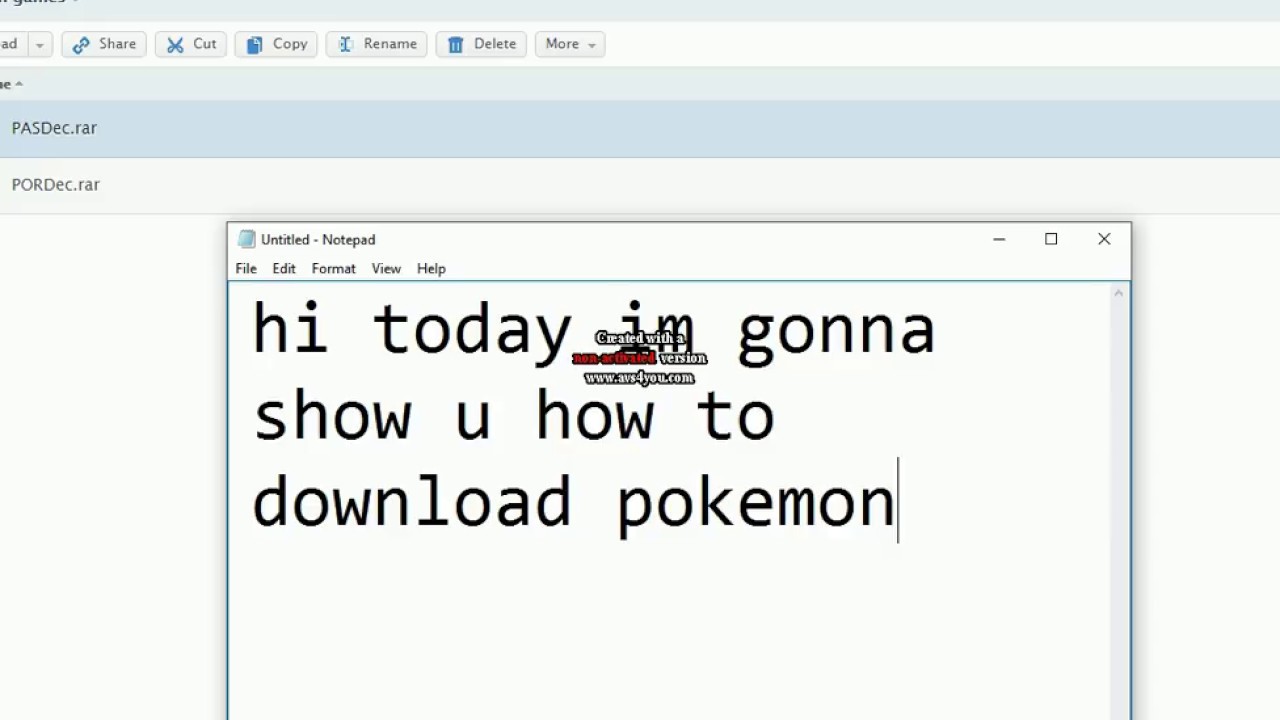Click the scissors Cut icon

[x=175, y=44]
